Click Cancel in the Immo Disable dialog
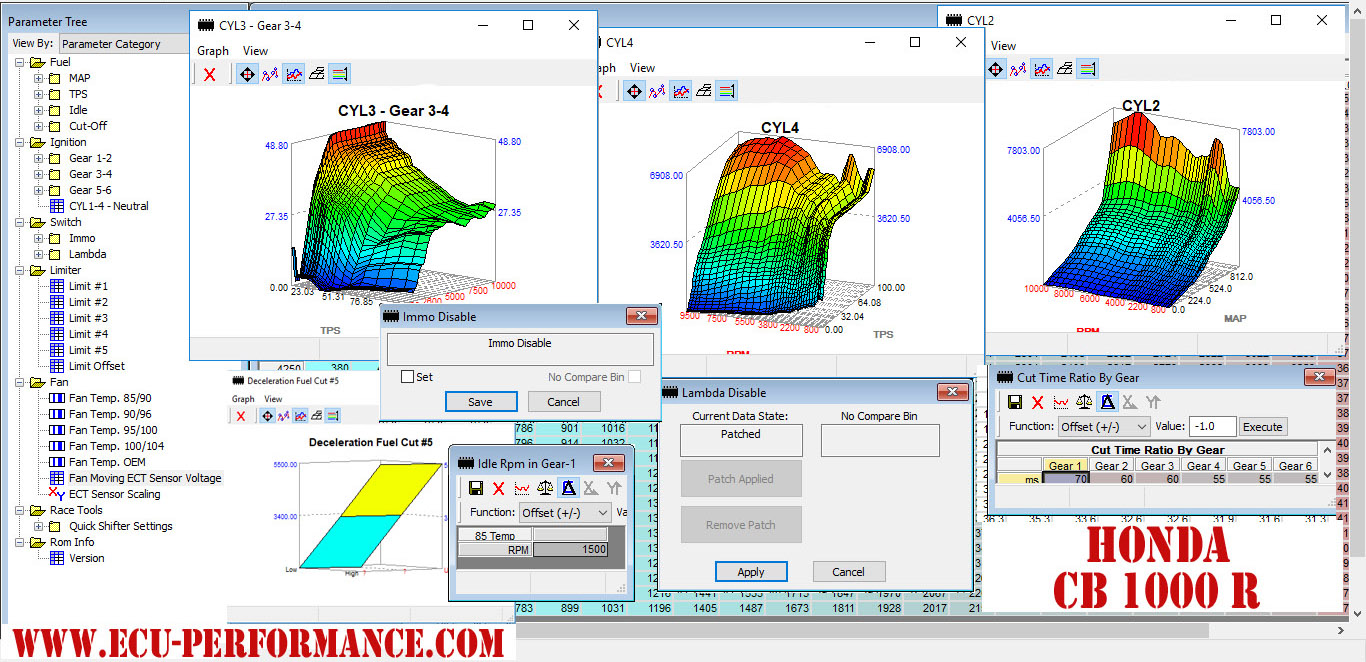The height and width of the screenshot is (662, 1366). point(564,402)
